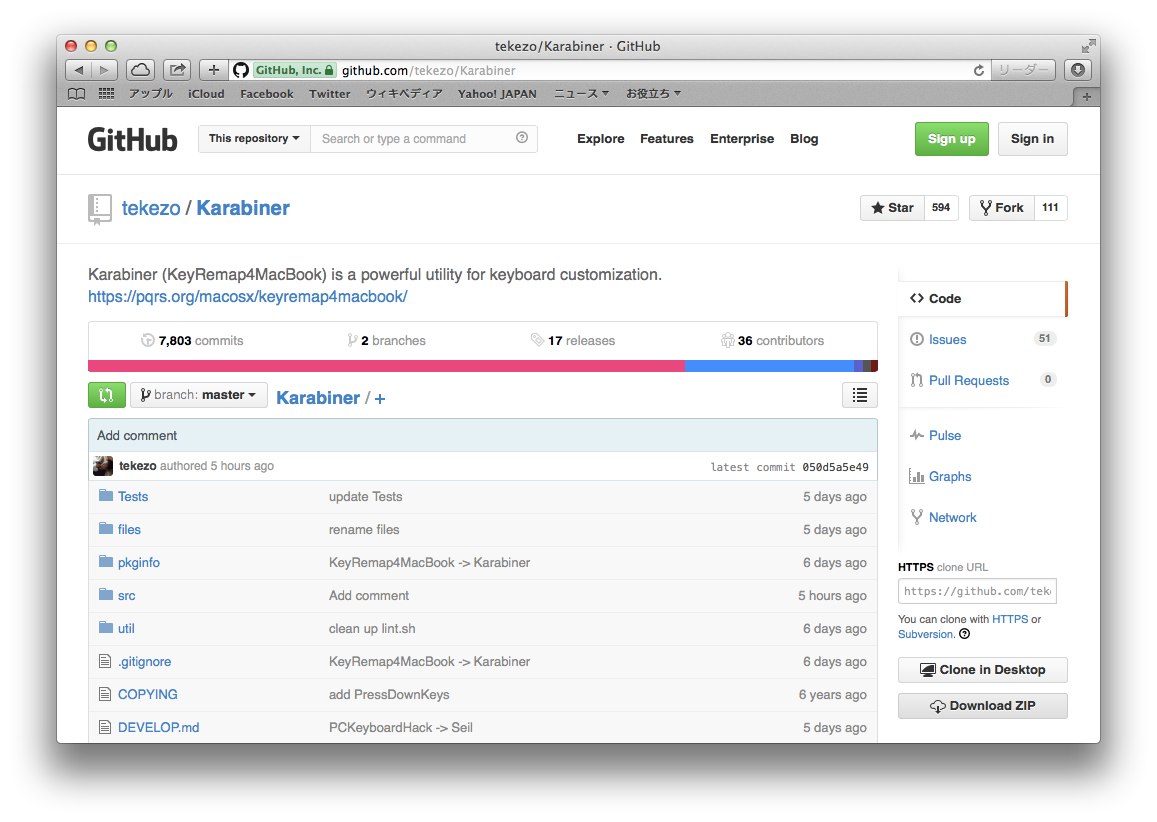This screenshot has height=822, width=1157.
Task: Go forward with Safari forward arrow
Action: pyautogui.click(x=105, y=70)
